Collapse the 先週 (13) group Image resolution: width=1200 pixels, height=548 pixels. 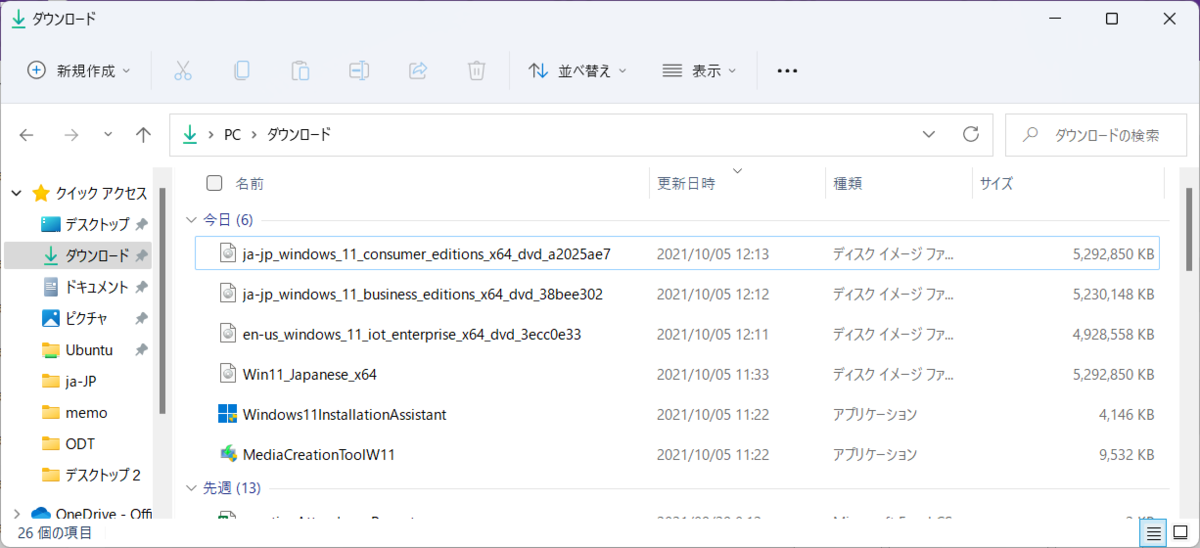(x=192, y=488)
